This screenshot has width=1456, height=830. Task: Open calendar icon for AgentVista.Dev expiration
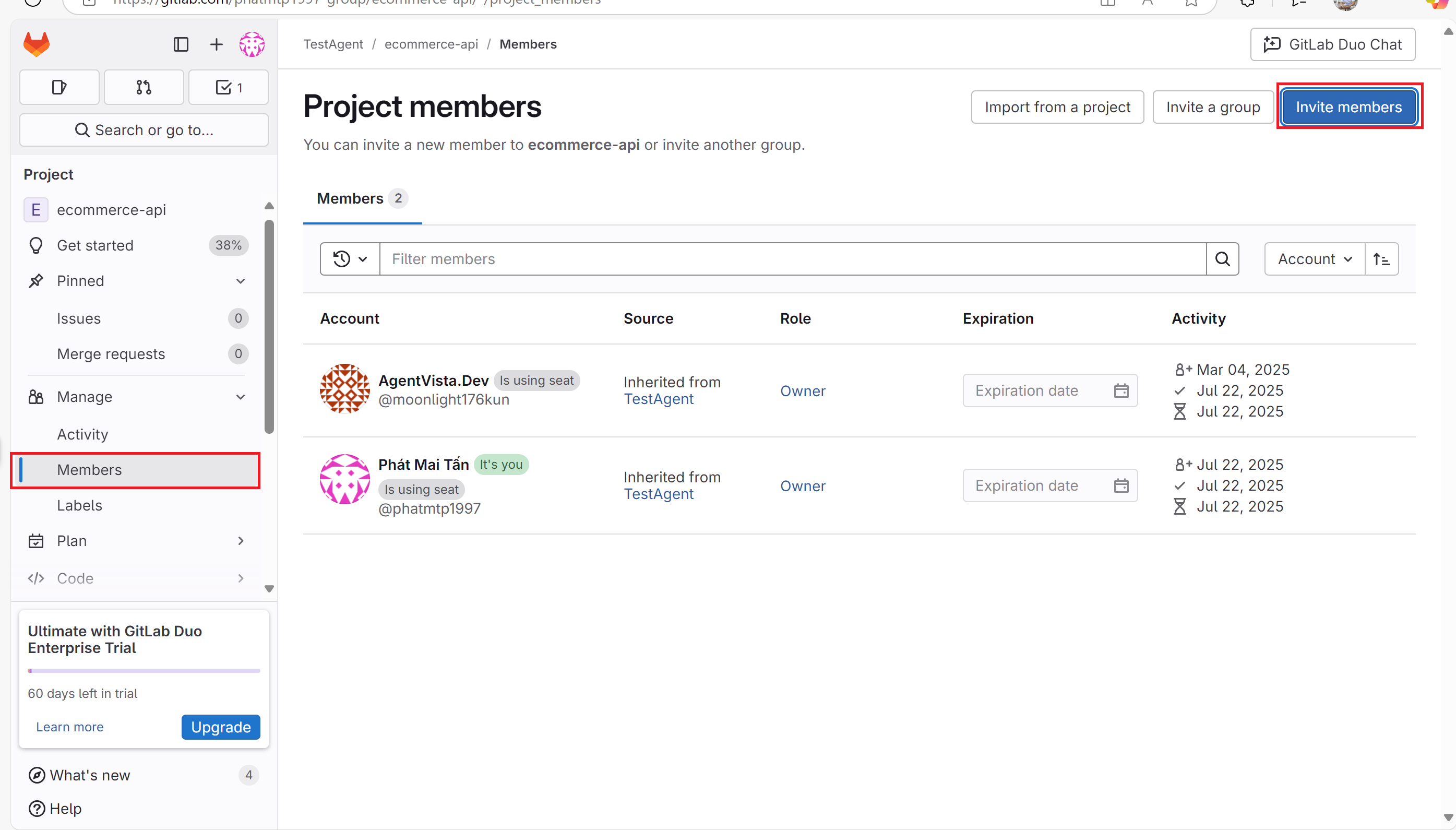tap(1121, 390)
